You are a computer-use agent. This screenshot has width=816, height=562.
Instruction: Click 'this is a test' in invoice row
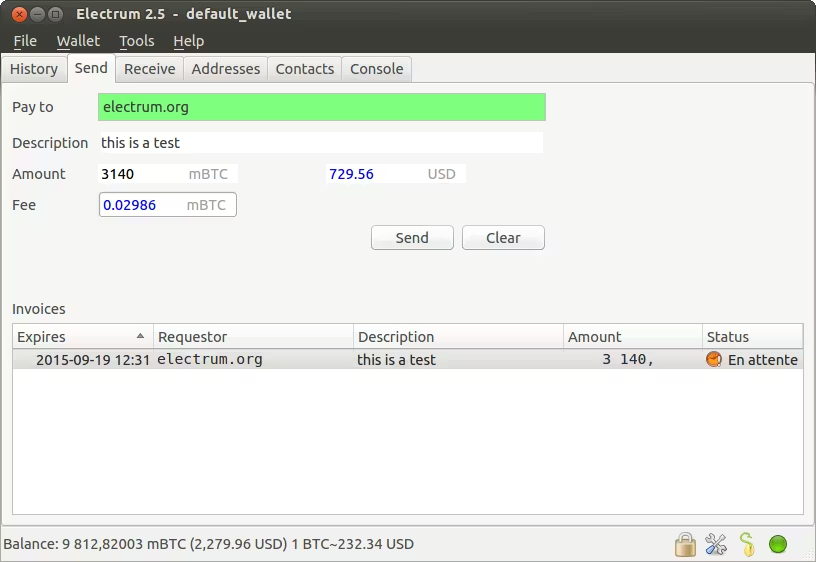pos(396,360)
